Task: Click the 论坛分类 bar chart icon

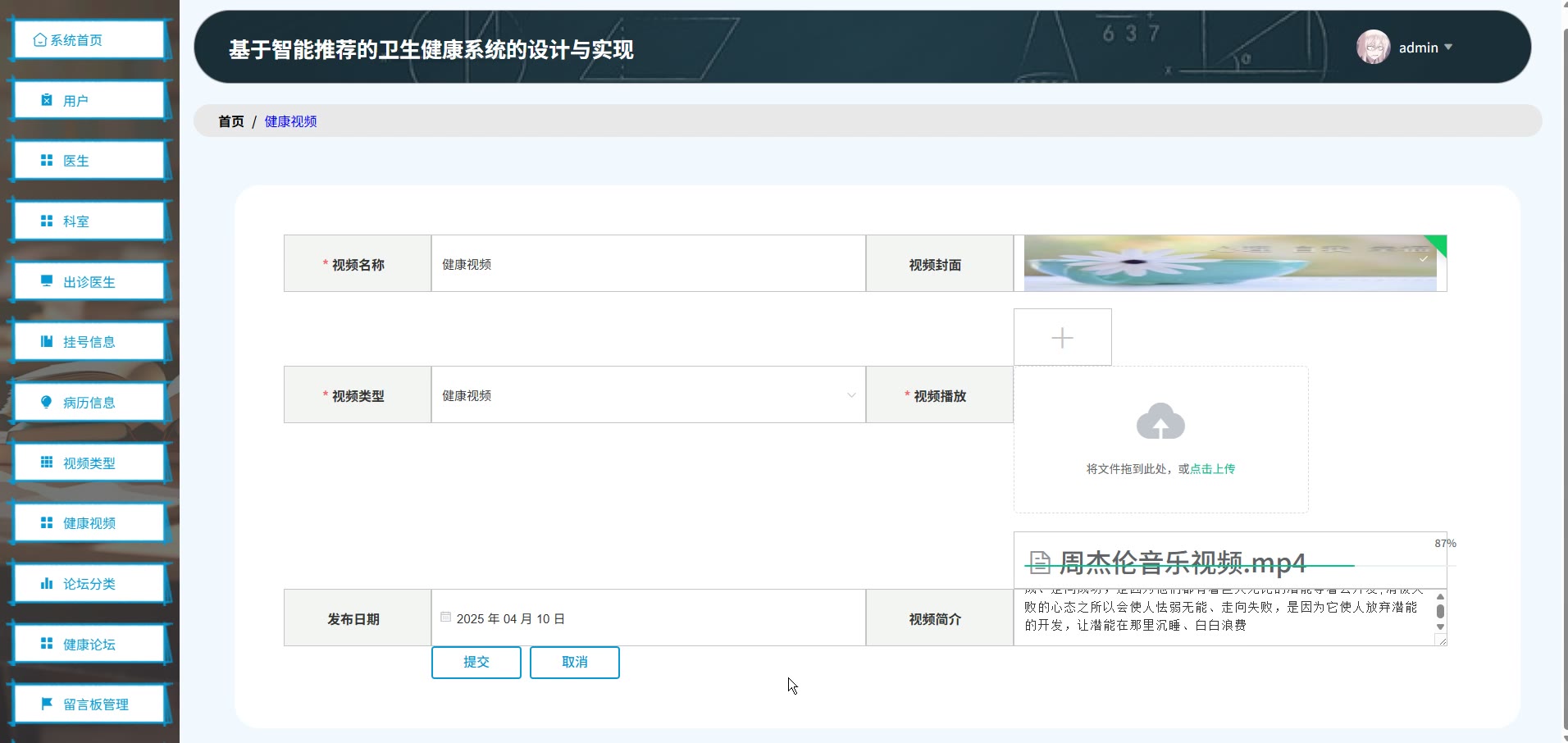Action: [x=47, y=584]
